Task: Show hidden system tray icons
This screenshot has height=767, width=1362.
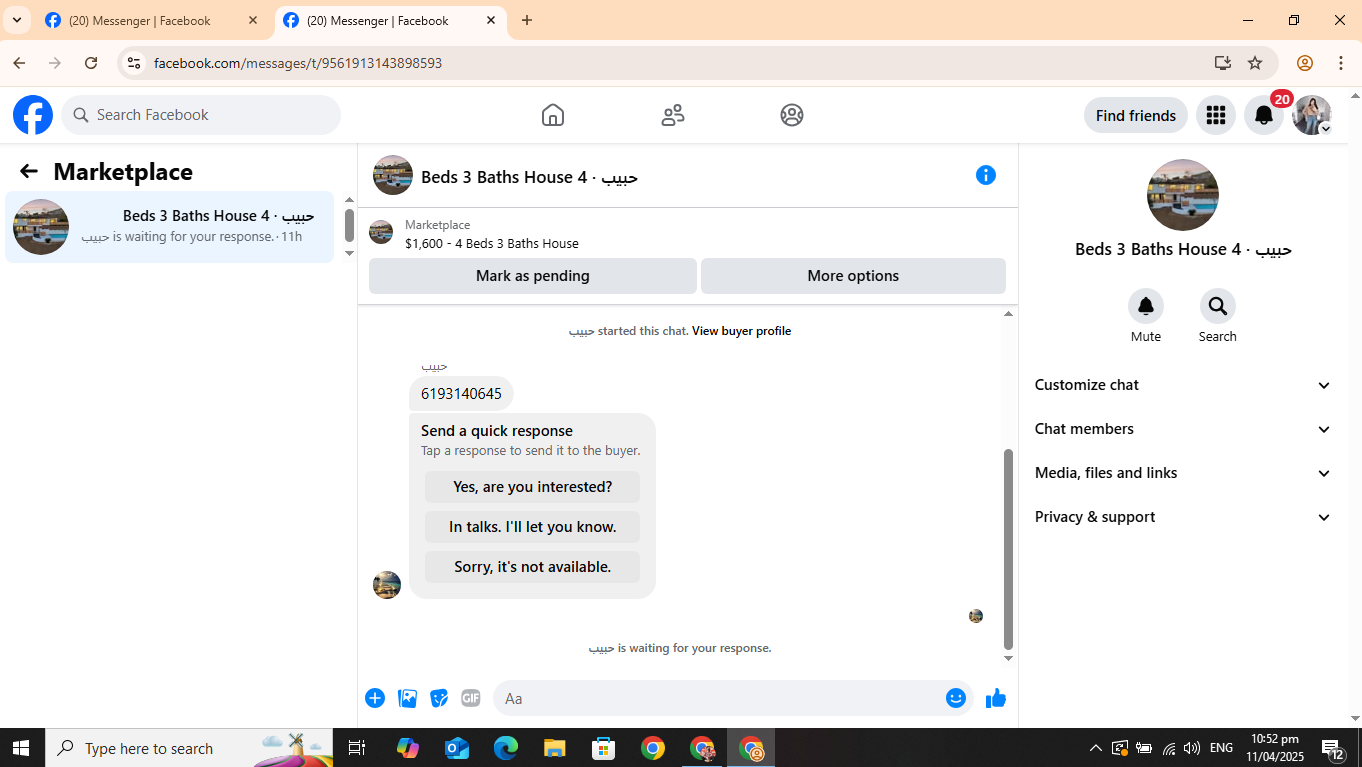Action: (1095, 748)
